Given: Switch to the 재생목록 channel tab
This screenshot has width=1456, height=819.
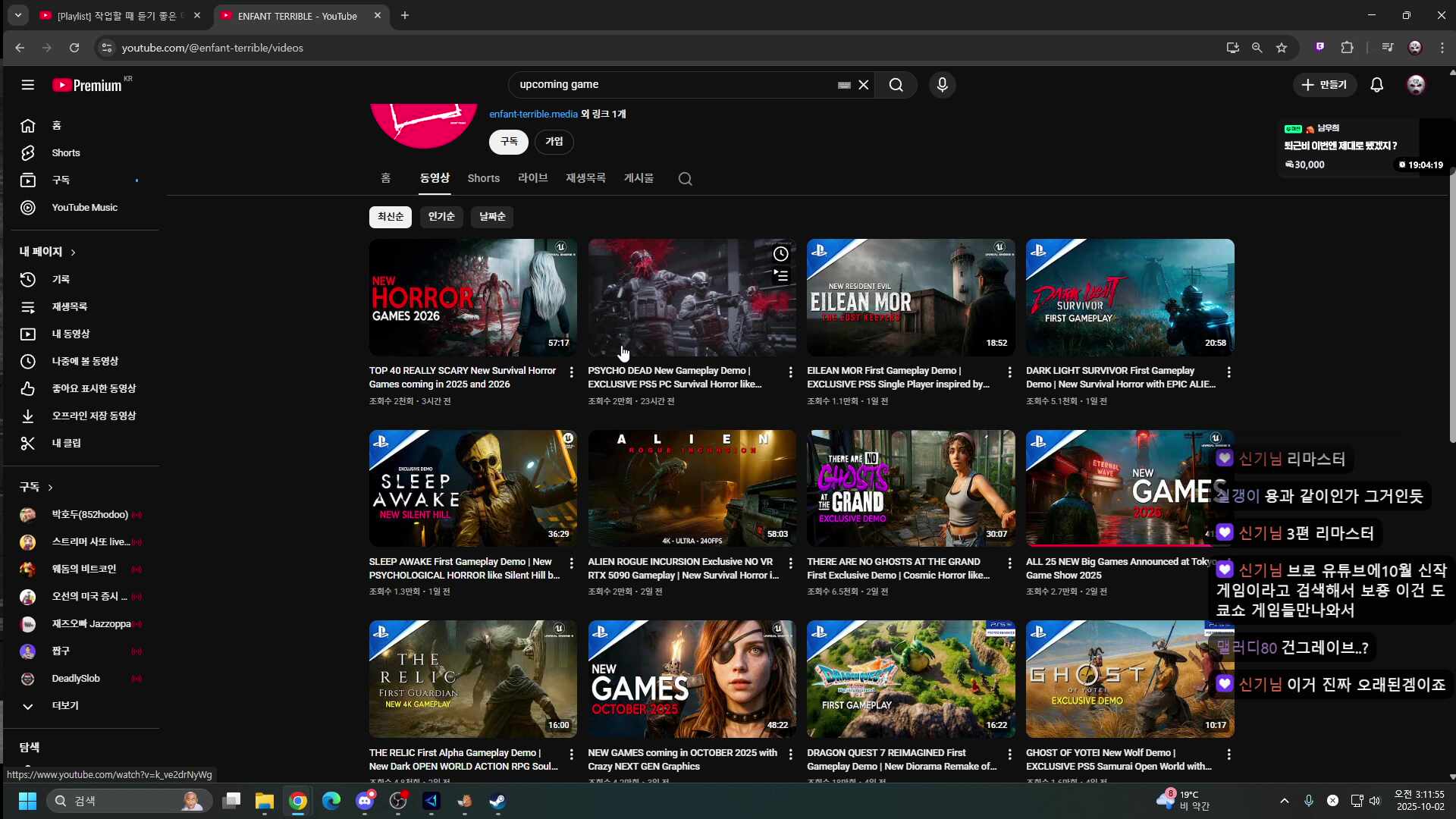Looking at the screenshot, I should pos(585,178).
